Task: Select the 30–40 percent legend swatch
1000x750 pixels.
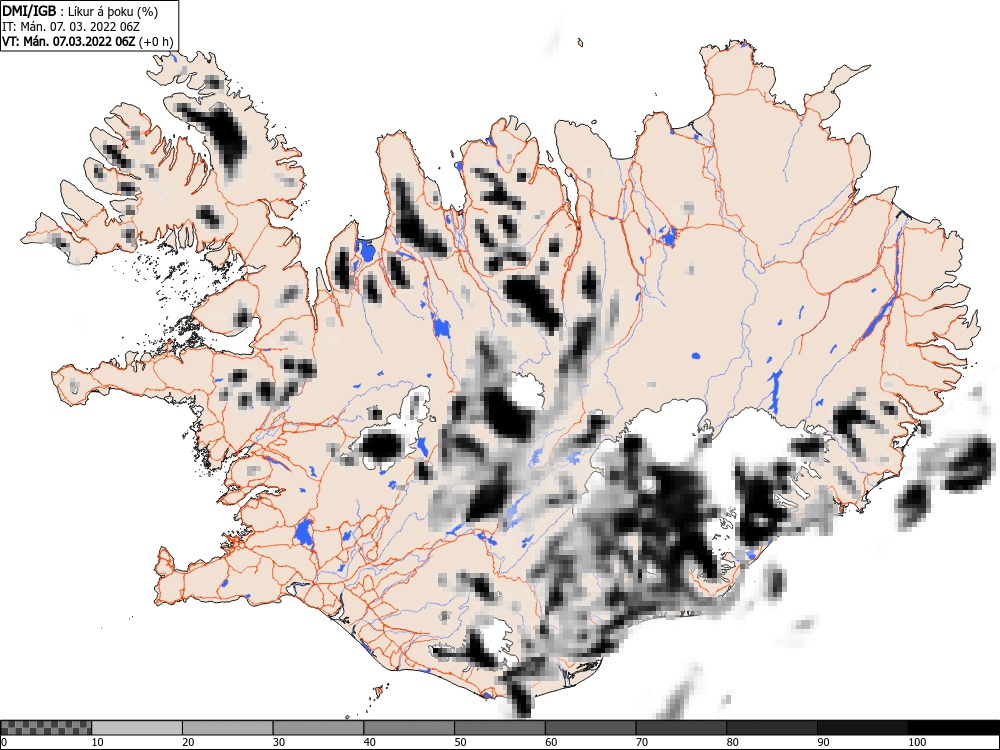Action: 318,728
